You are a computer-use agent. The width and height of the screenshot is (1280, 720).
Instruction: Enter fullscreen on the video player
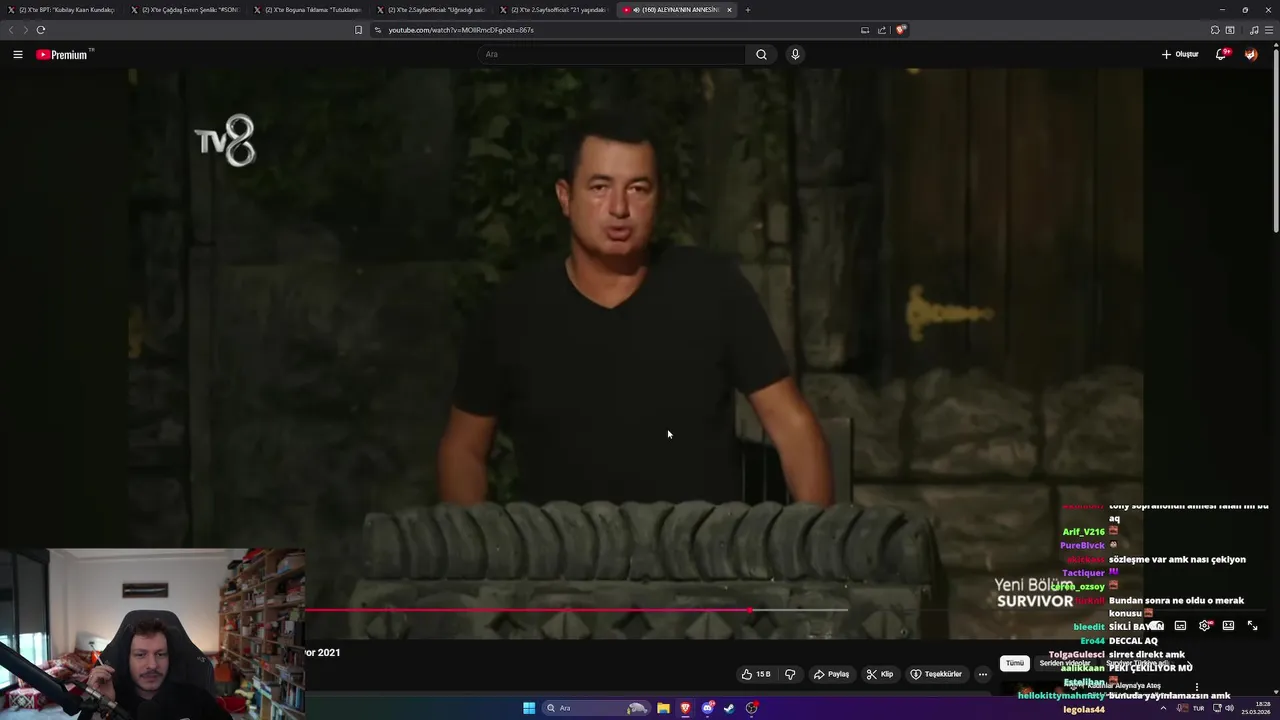click(1252, 626)
